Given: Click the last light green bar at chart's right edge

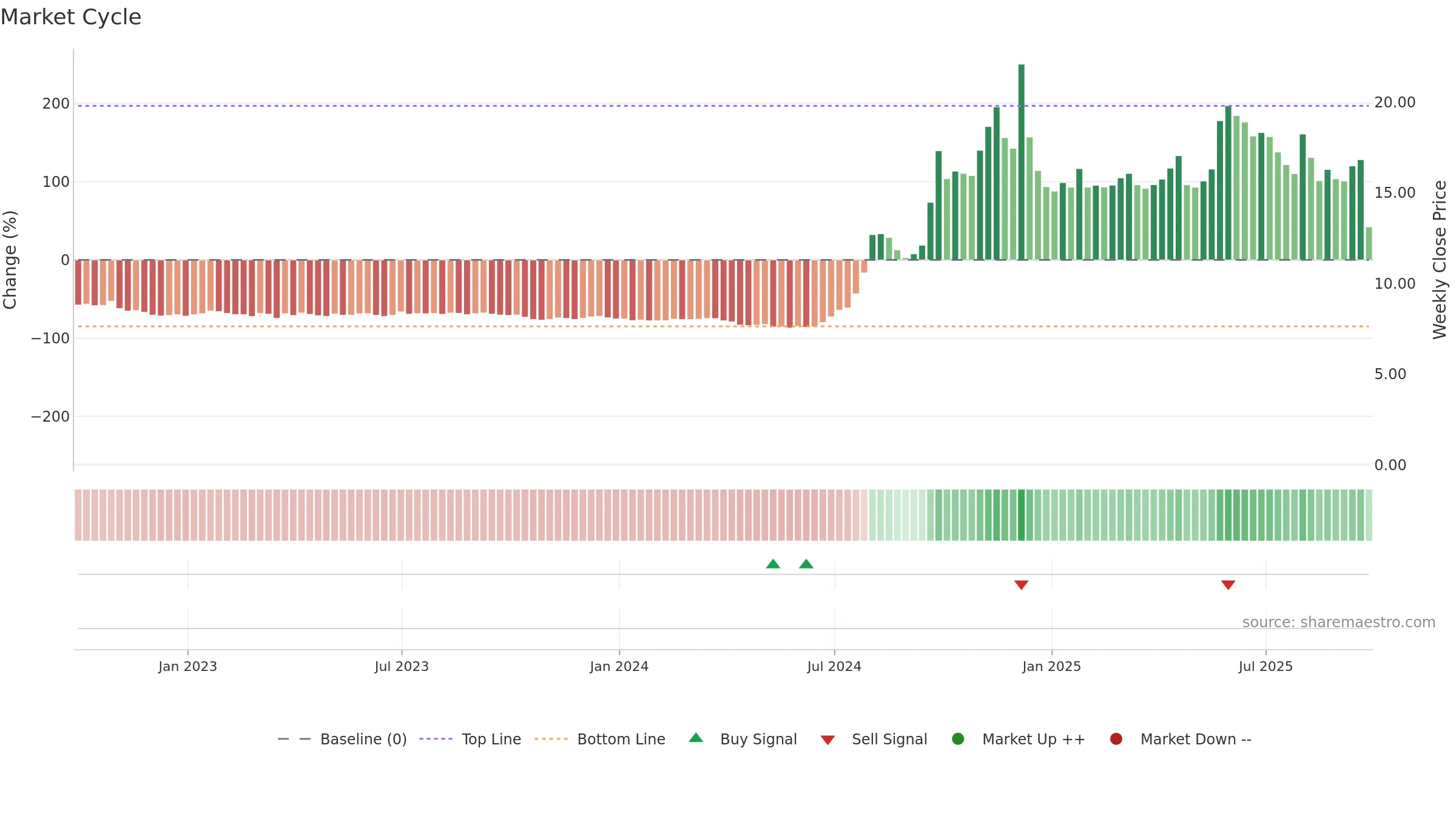Looking at the screenshot, I should click(1369, 243).
